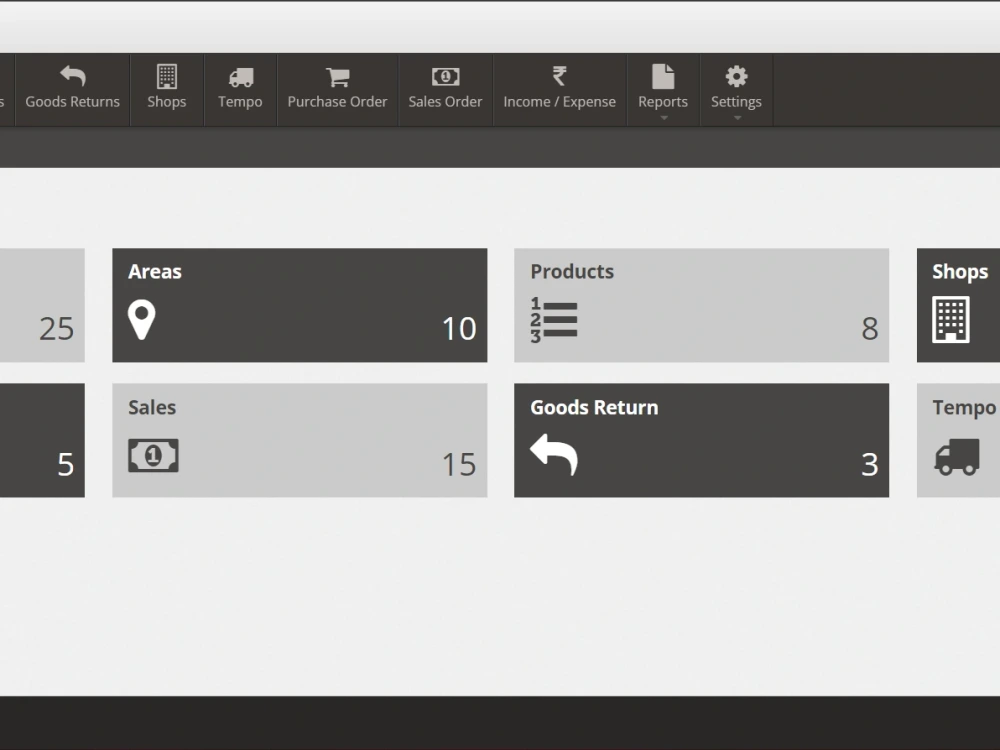This screenshot has height=750, width=1000.
Task: Click the Reports document icon
Action: [663, 77]
